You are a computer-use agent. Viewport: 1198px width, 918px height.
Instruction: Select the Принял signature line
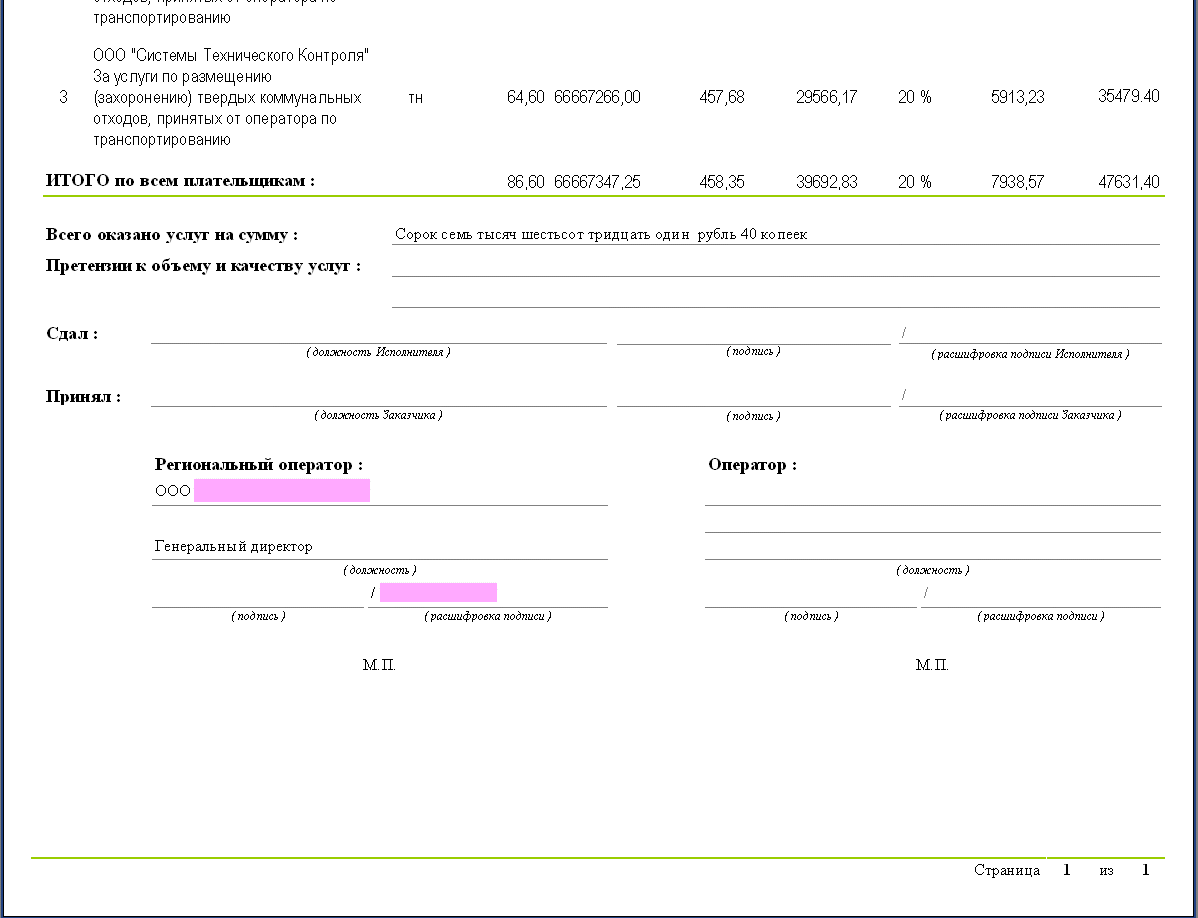point(753,397)
